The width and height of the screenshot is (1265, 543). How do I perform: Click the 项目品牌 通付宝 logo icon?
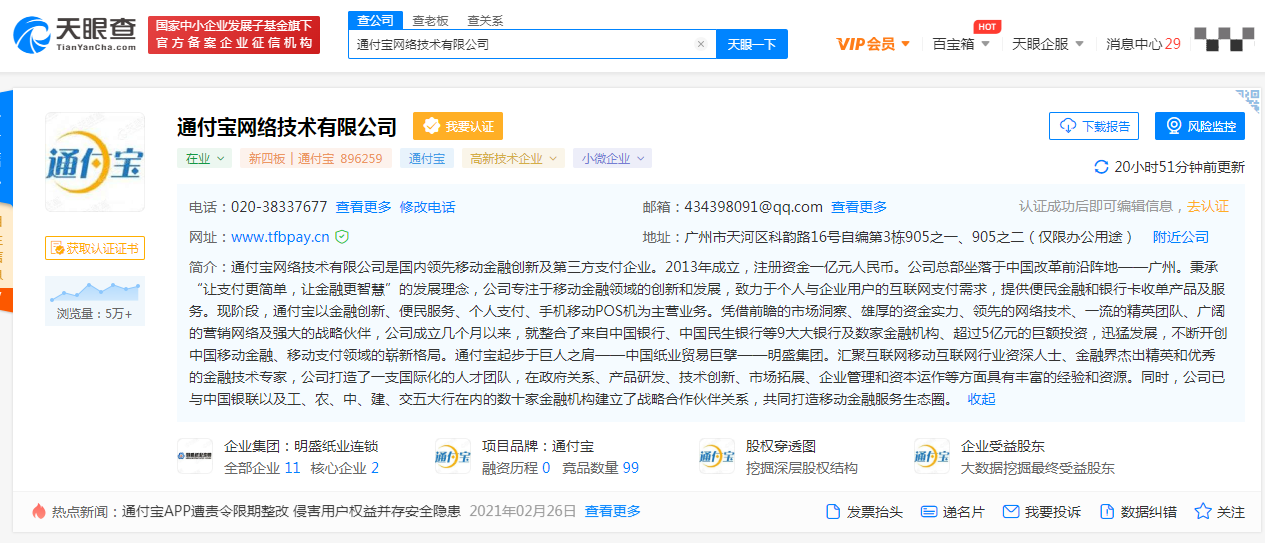453,456
